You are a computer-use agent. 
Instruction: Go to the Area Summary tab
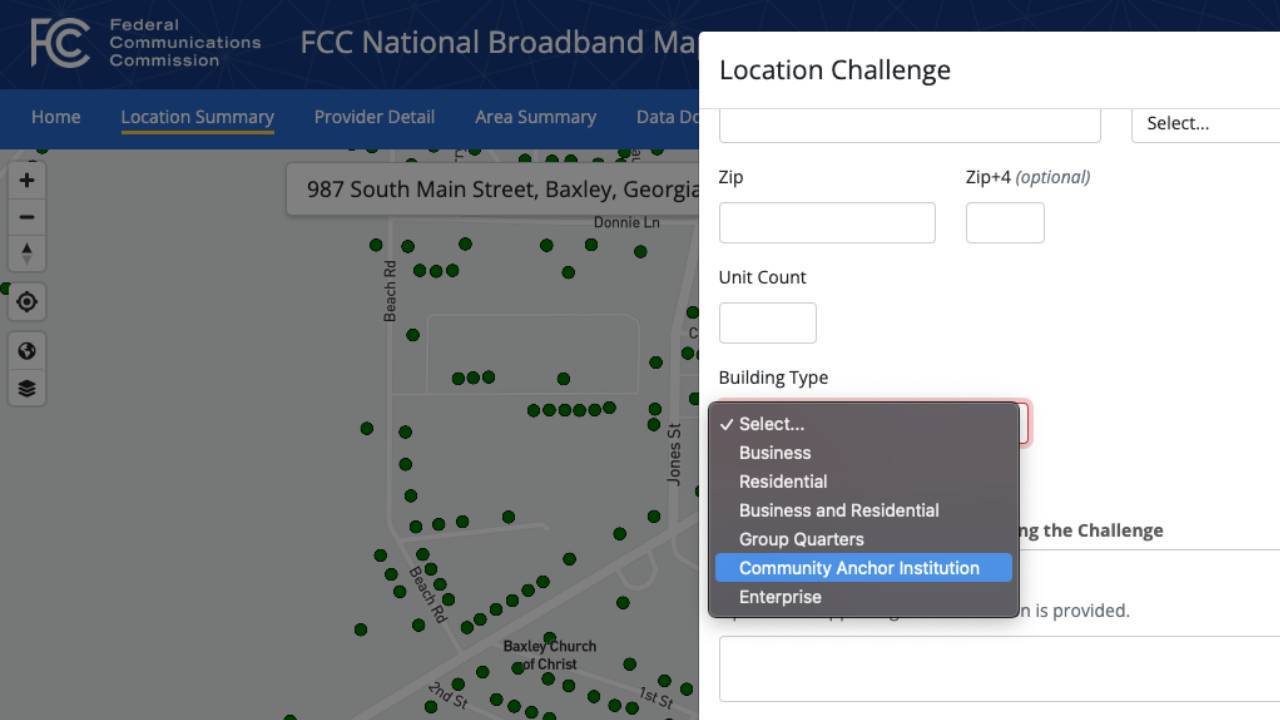click(535, 117)
